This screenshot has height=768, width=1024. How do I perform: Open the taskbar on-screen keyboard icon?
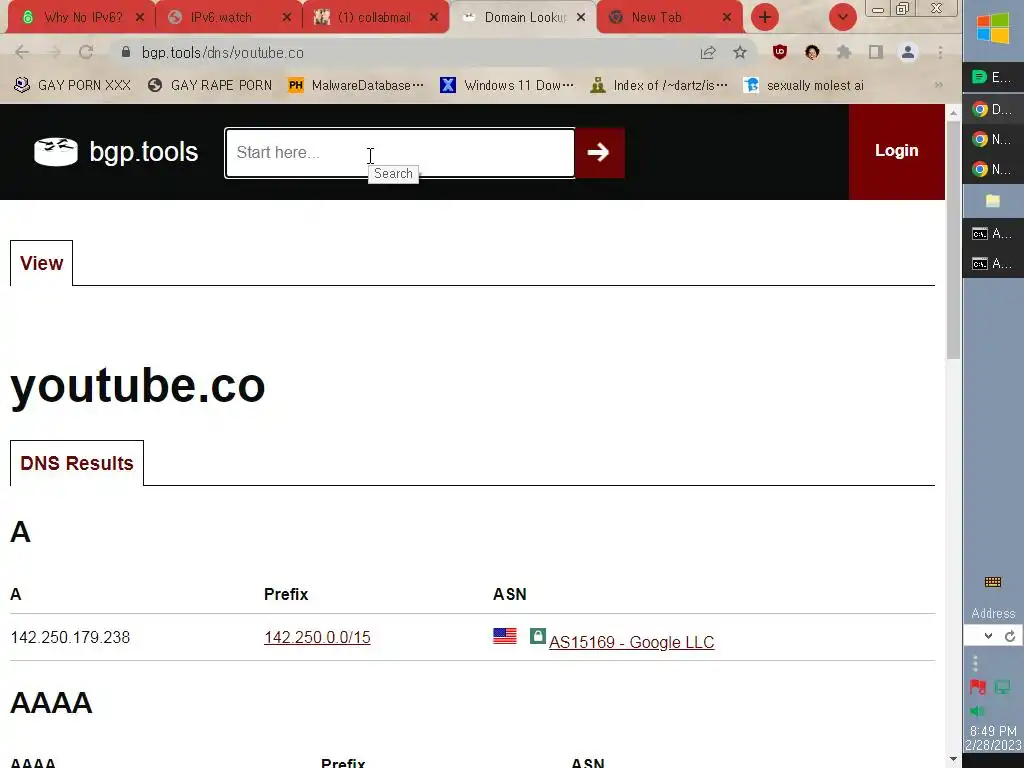tap(993, 582)
